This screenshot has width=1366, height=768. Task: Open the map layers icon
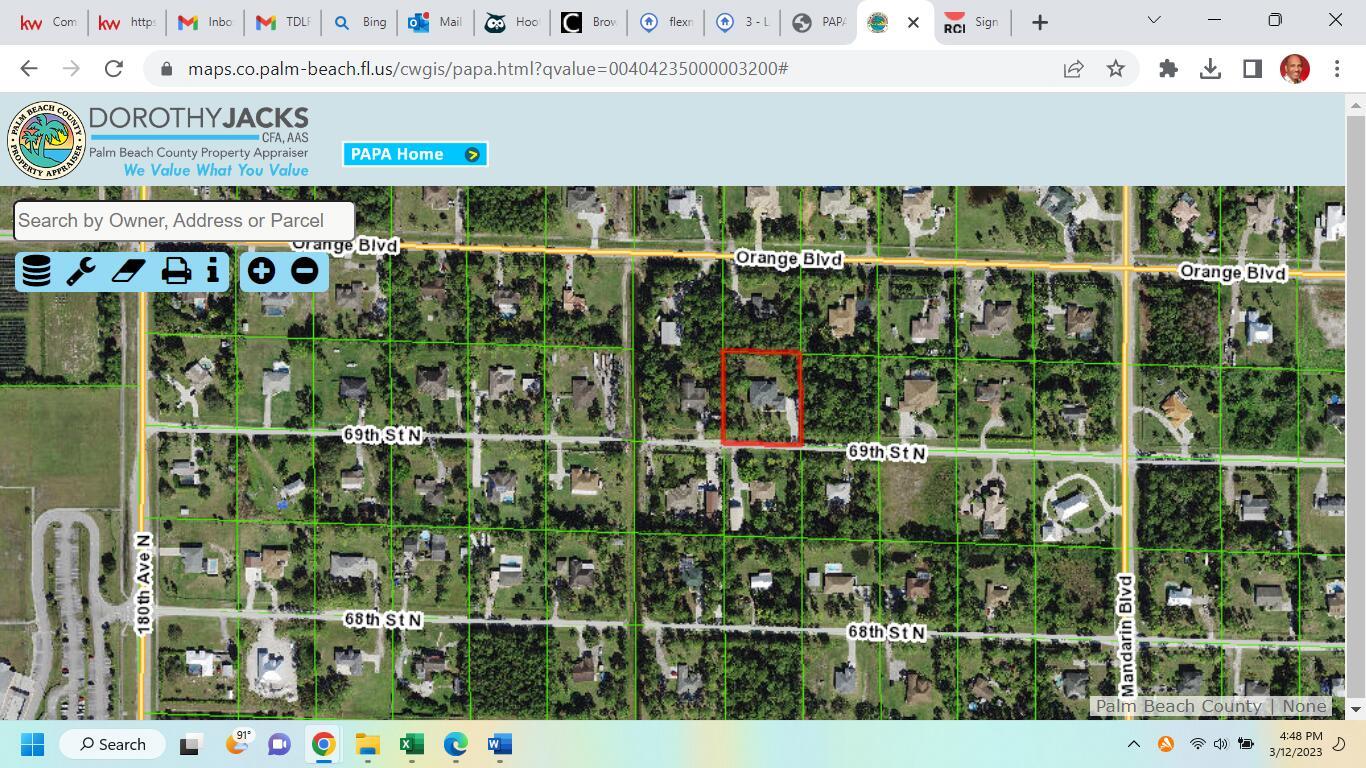coord(35,271)
